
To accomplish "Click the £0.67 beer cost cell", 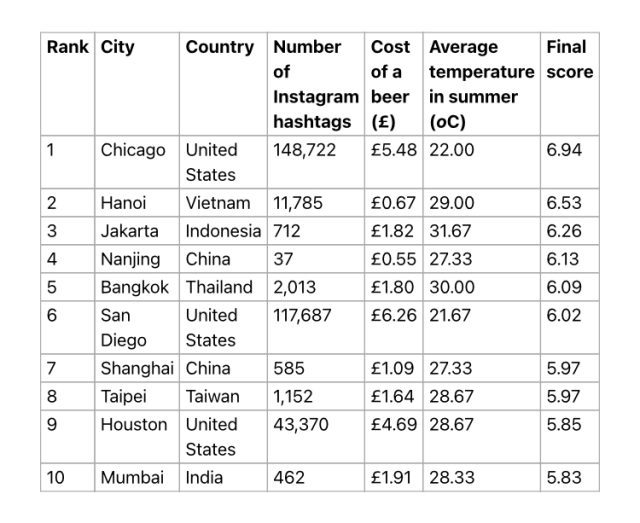I will click(391, 203).
